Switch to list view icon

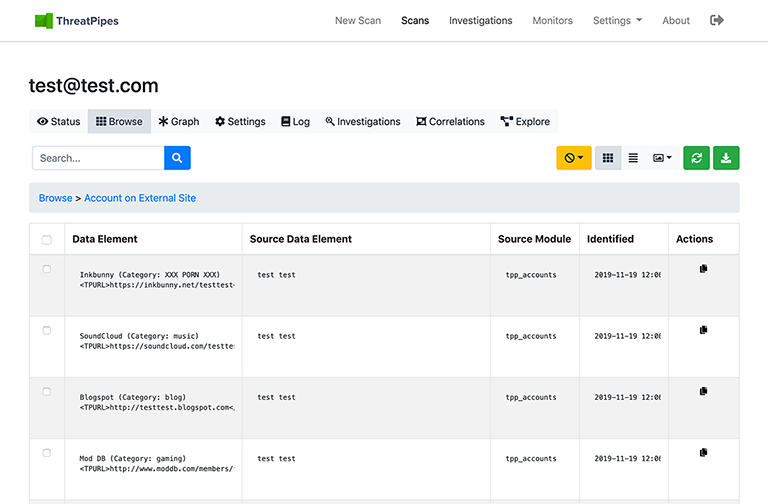tap(633, 158)
